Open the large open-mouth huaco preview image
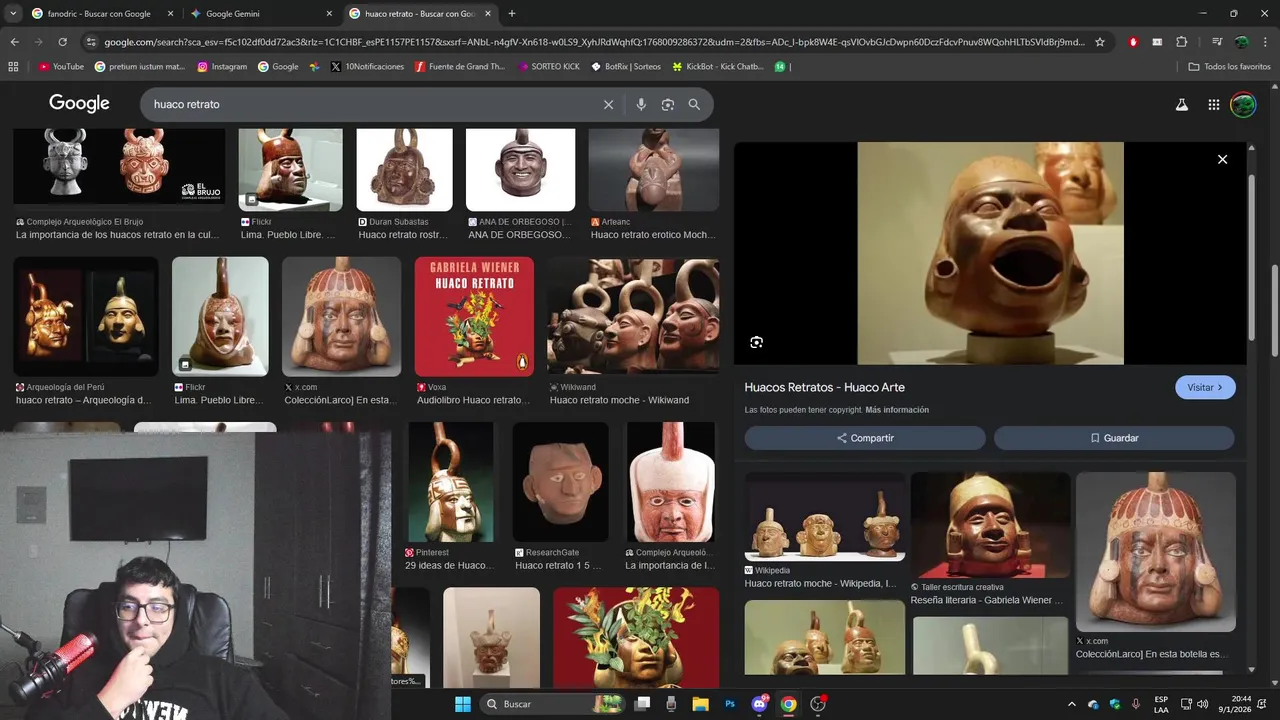The image size is (1280, 720). (x=990, y=253)
